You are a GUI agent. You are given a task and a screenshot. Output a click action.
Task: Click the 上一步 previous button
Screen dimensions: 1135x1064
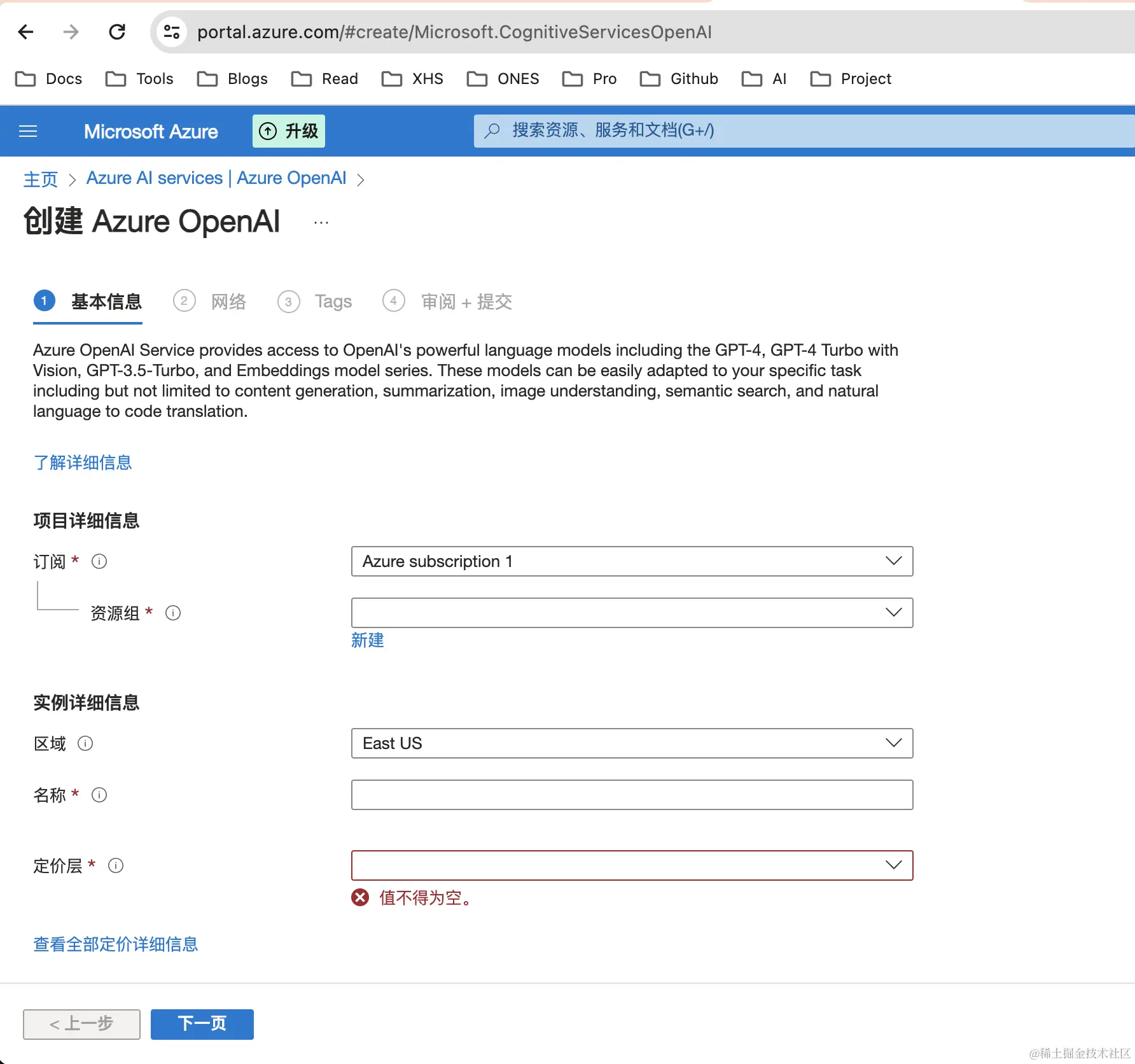tap(81, 1024)
